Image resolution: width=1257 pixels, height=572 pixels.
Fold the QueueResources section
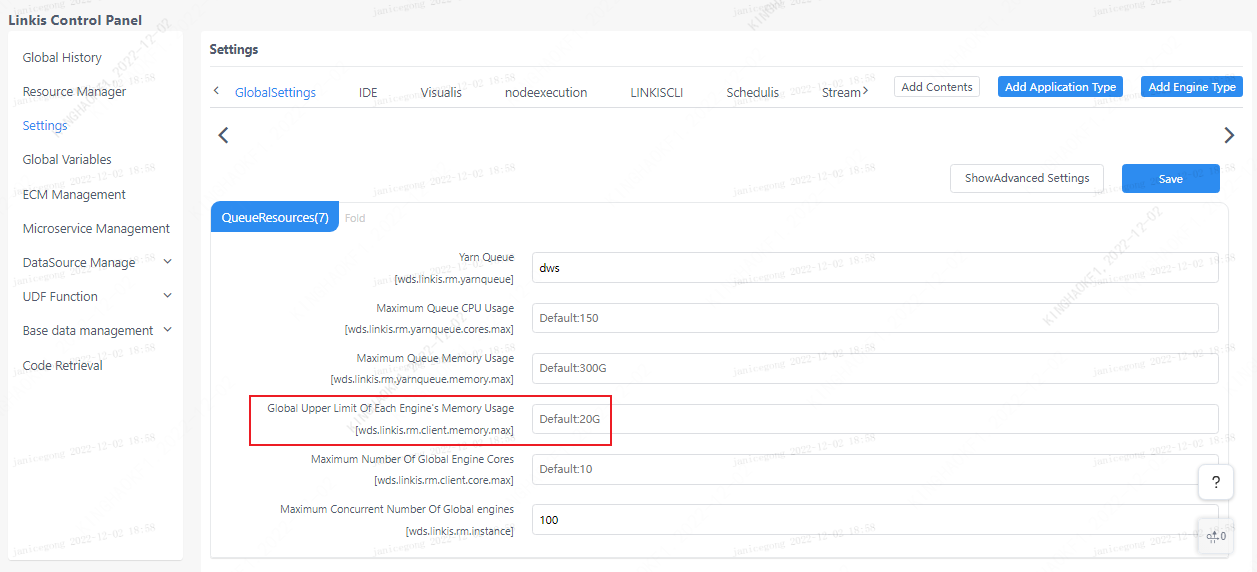point(355,218)
